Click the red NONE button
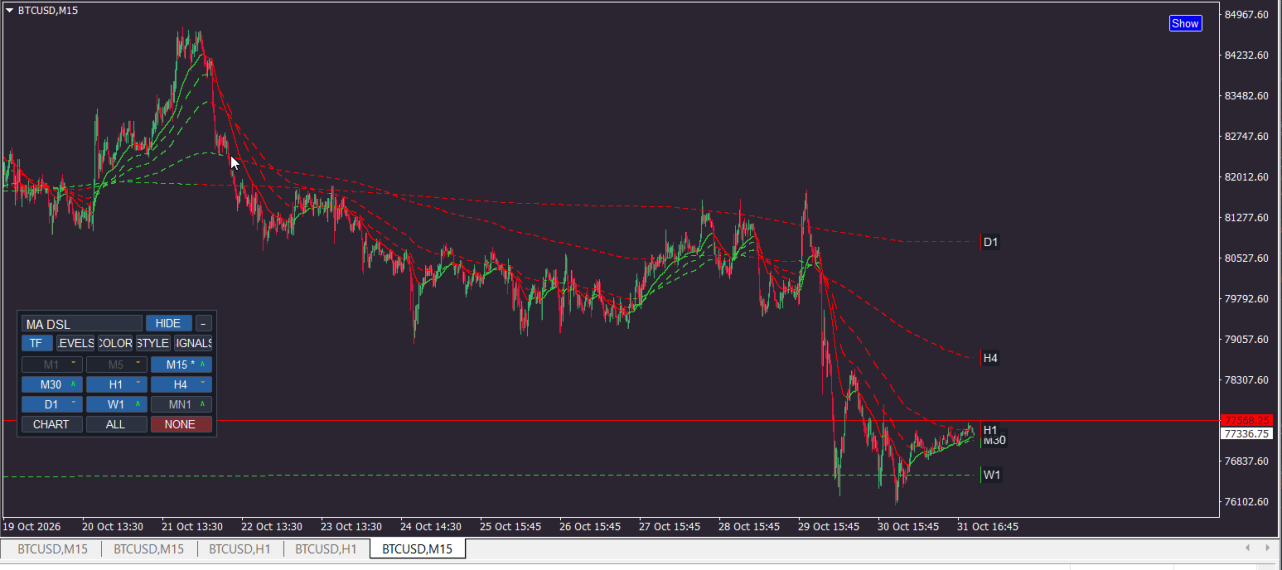The image size is (1282, 570). [x=181, y=424]
